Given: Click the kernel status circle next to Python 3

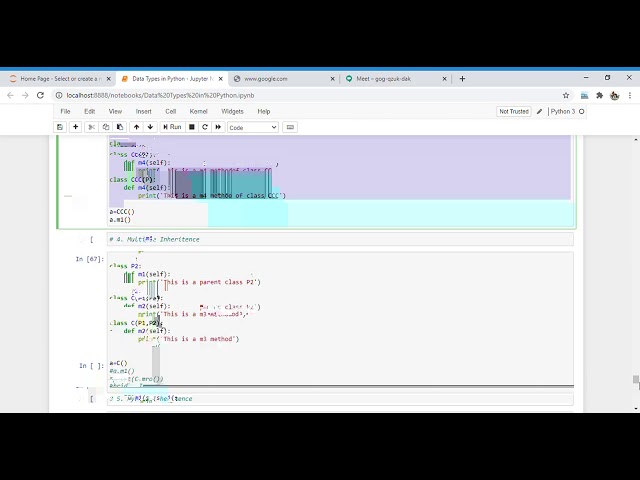Looking at the screenshot, I should coord(582,111).
